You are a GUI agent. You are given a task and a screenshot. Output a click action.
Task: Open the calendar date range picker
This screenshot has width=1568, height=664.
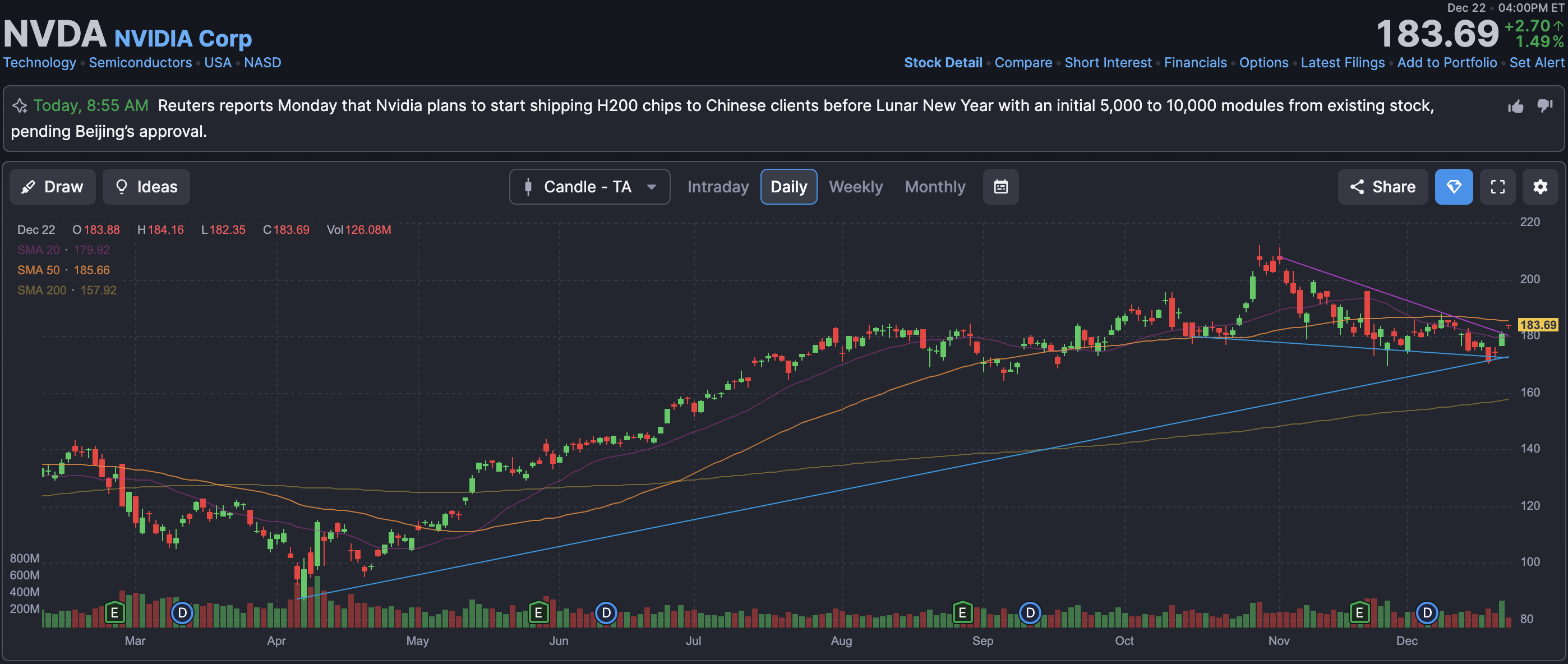[x=1000, y=187]
